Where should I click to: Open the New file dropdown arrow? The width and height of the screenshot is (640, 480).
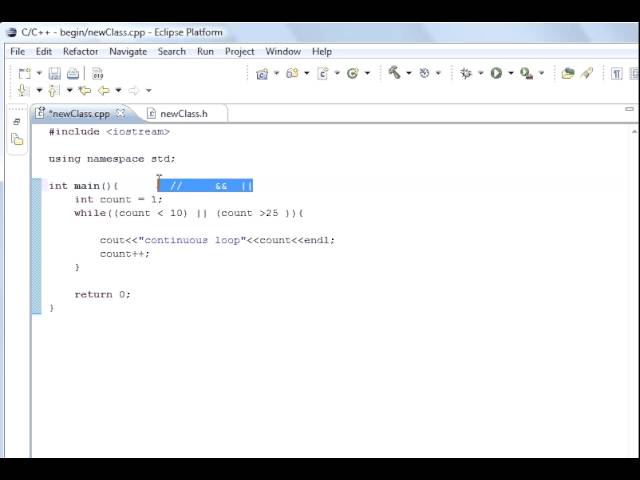[39, 73]
